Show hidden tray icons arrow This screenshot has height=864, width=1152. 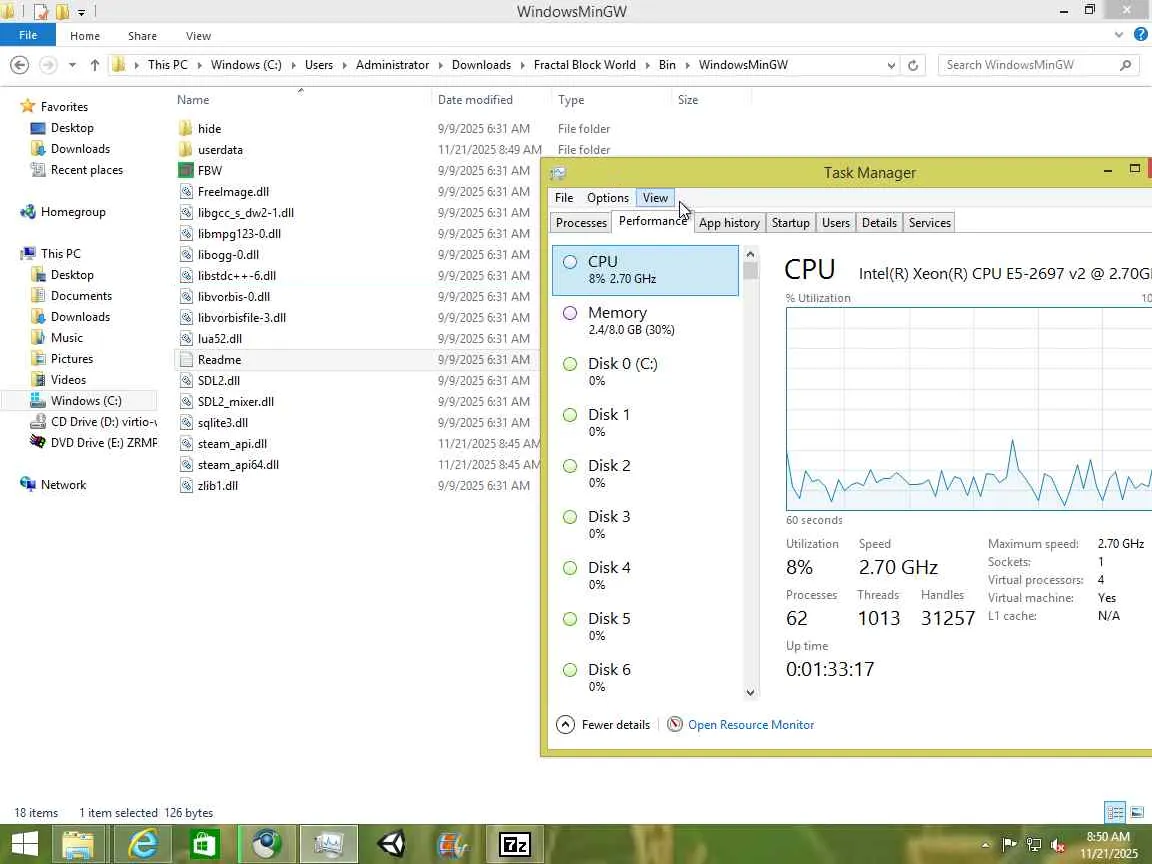(x=985, y=845)
